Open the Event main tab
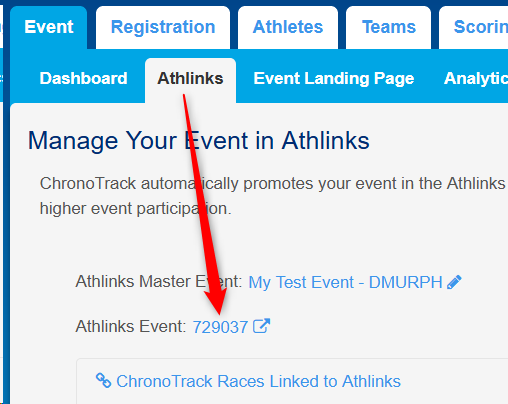This screenshot has height=404, width=508. (49, 27)
